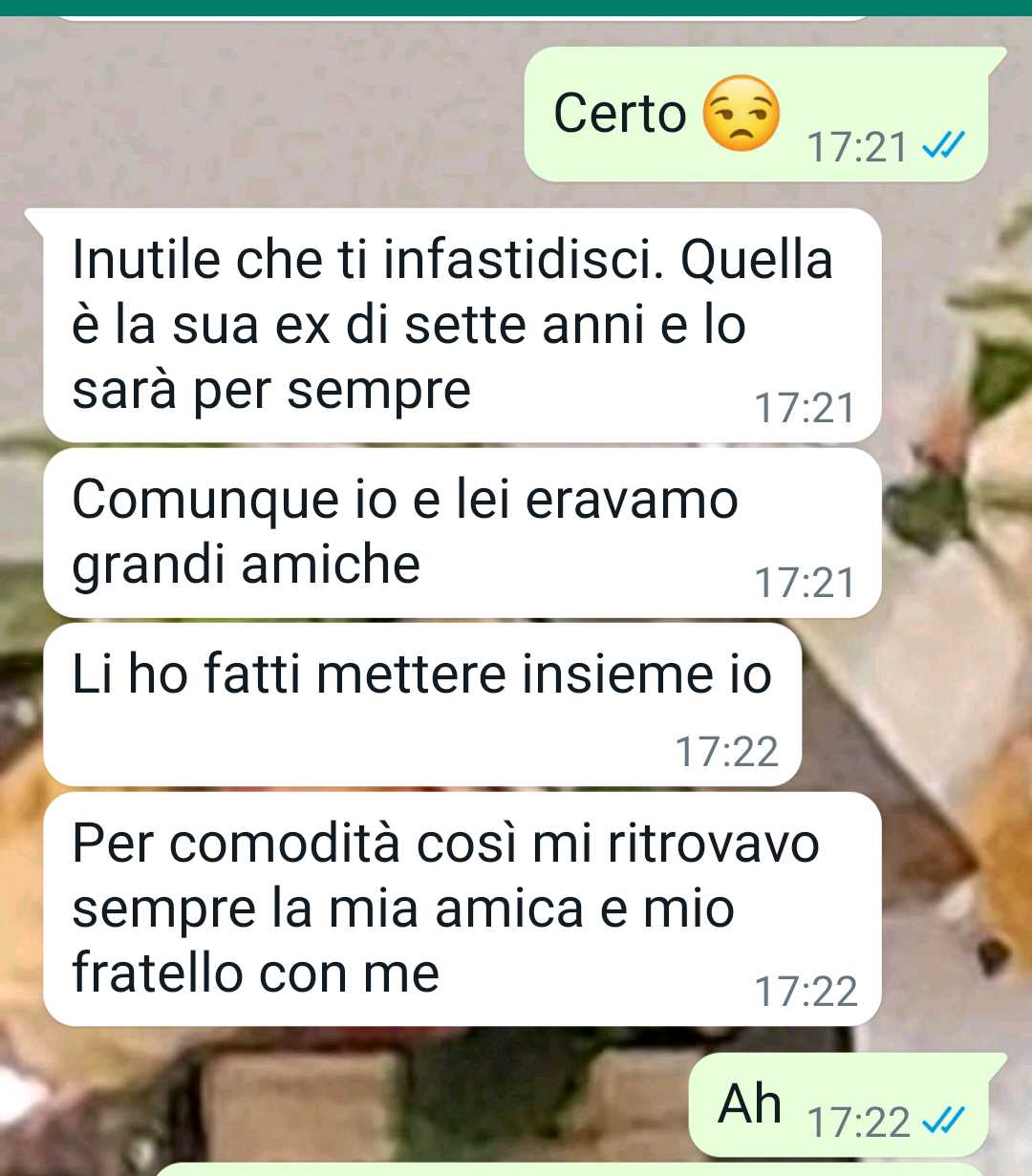Viewport: 1032px width, 1176px height.
Task: Select the 'Comunque io e lei eravamo' message
Action: coord(462,533)
